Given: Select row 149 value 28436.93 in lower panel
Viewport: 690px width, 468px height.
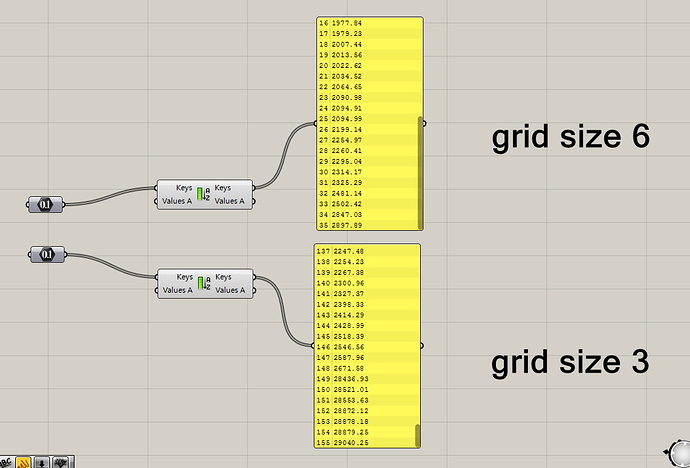Looking at the screenshot, I should [366, 379].
